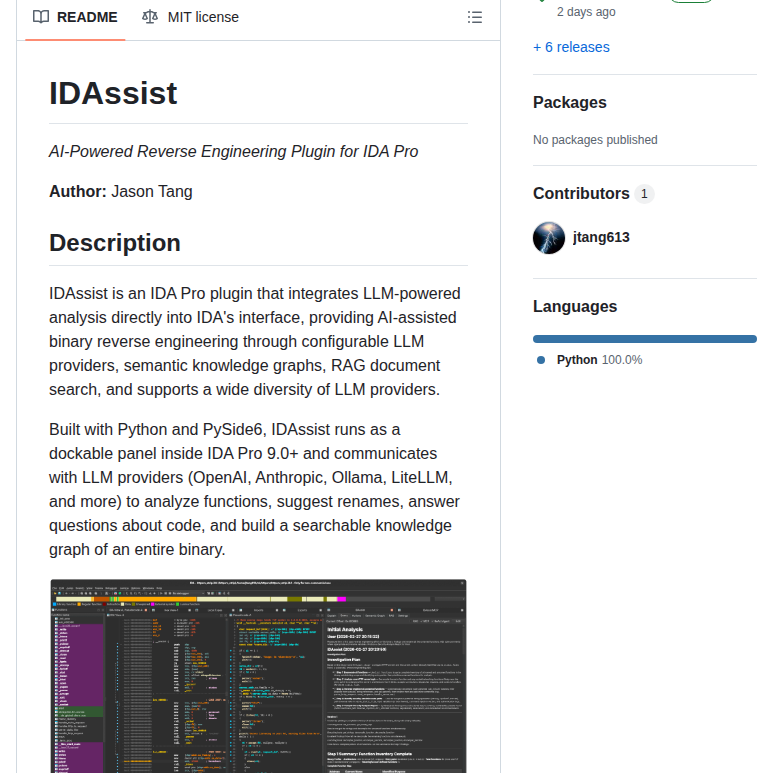Click the Packages heading
This screenshot has width=781, height=773.
coord(569,103)
